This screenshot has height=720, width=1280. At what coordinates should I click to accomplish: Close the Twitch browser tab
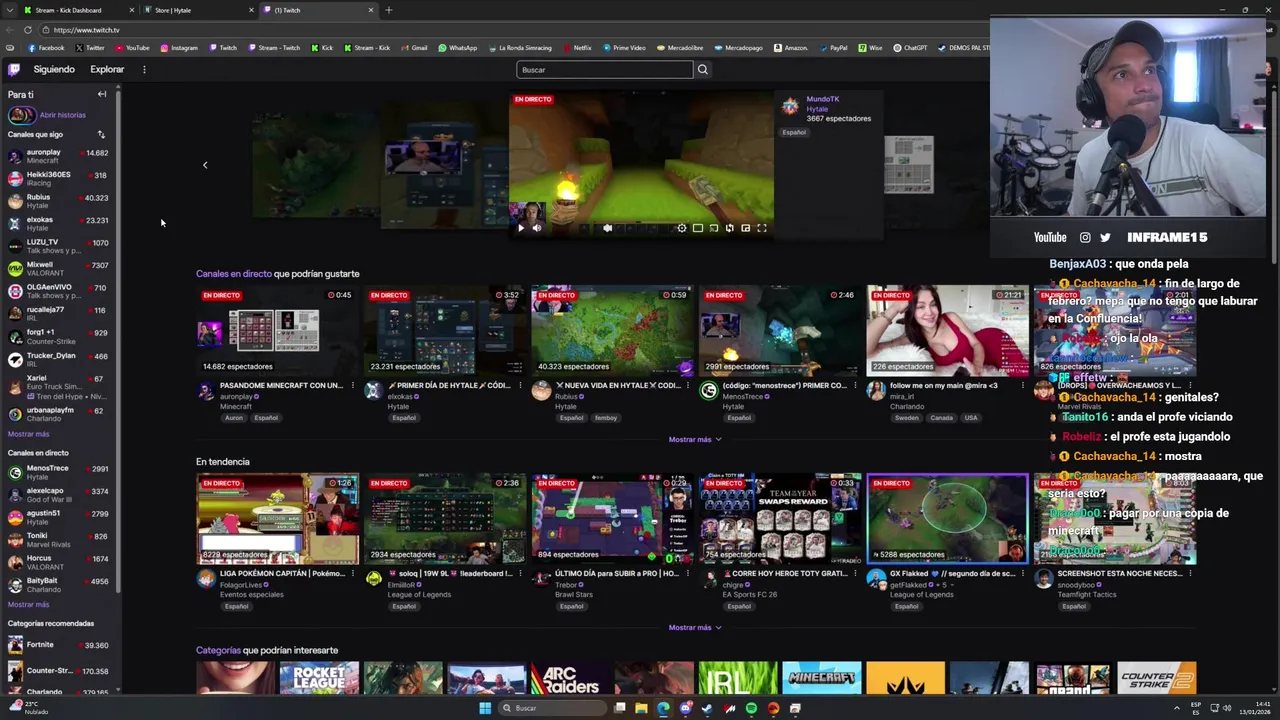371,10
